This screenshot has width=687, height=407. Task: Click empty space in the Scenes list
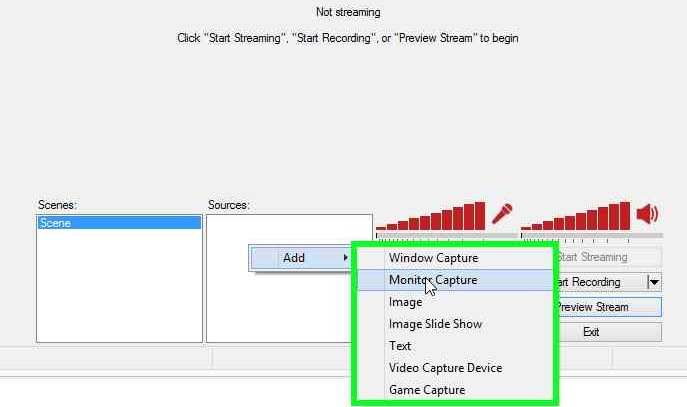tap(118, 290)
